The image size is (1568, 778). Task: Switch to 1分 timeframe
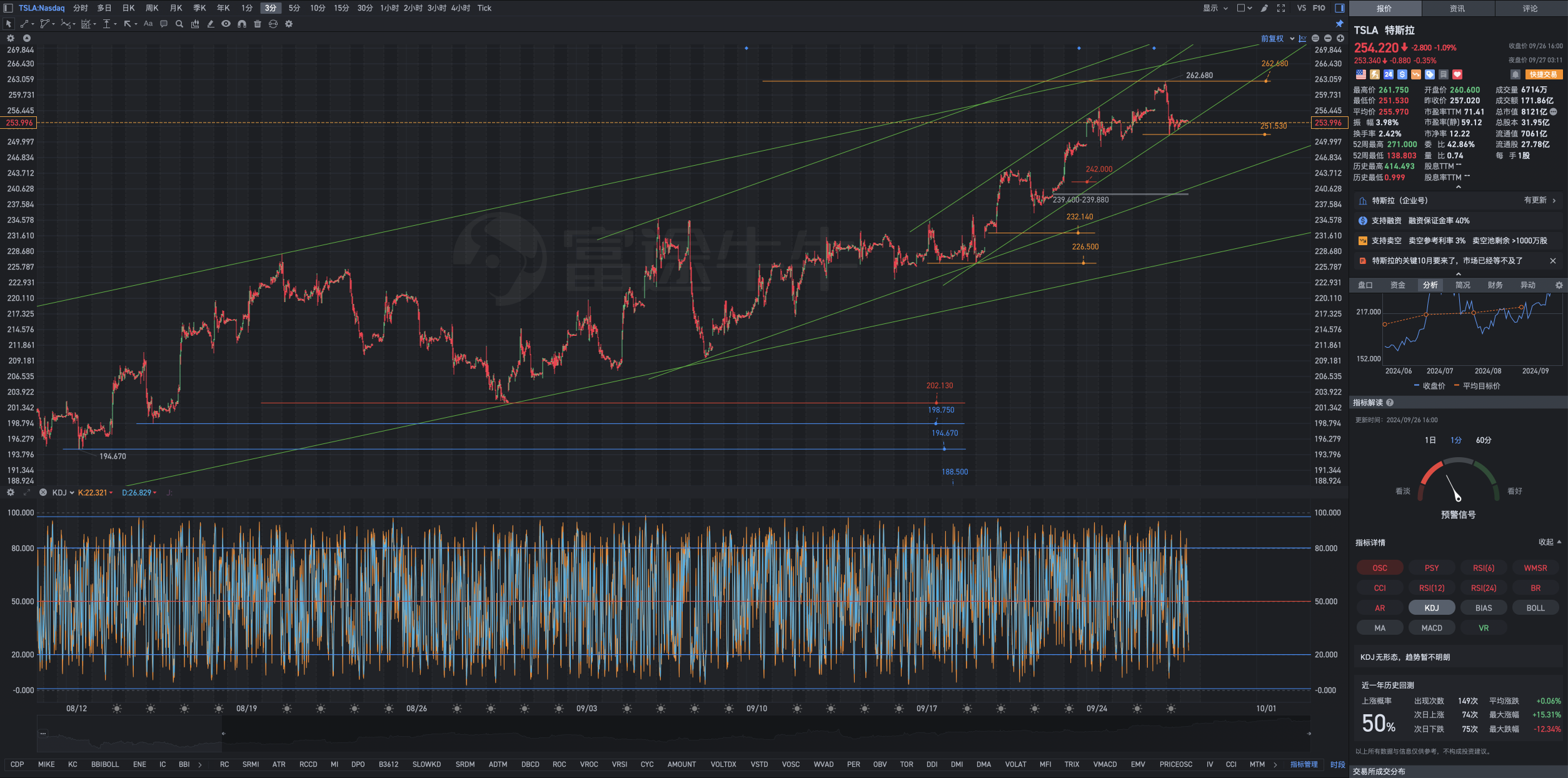pos(247,8)
